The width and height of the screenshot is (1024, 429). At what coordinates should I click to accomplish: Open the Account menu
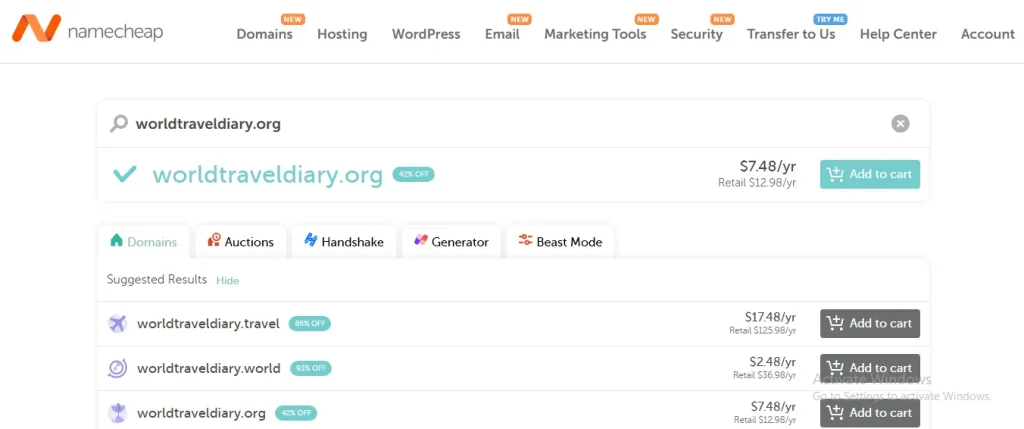point(987,34)
